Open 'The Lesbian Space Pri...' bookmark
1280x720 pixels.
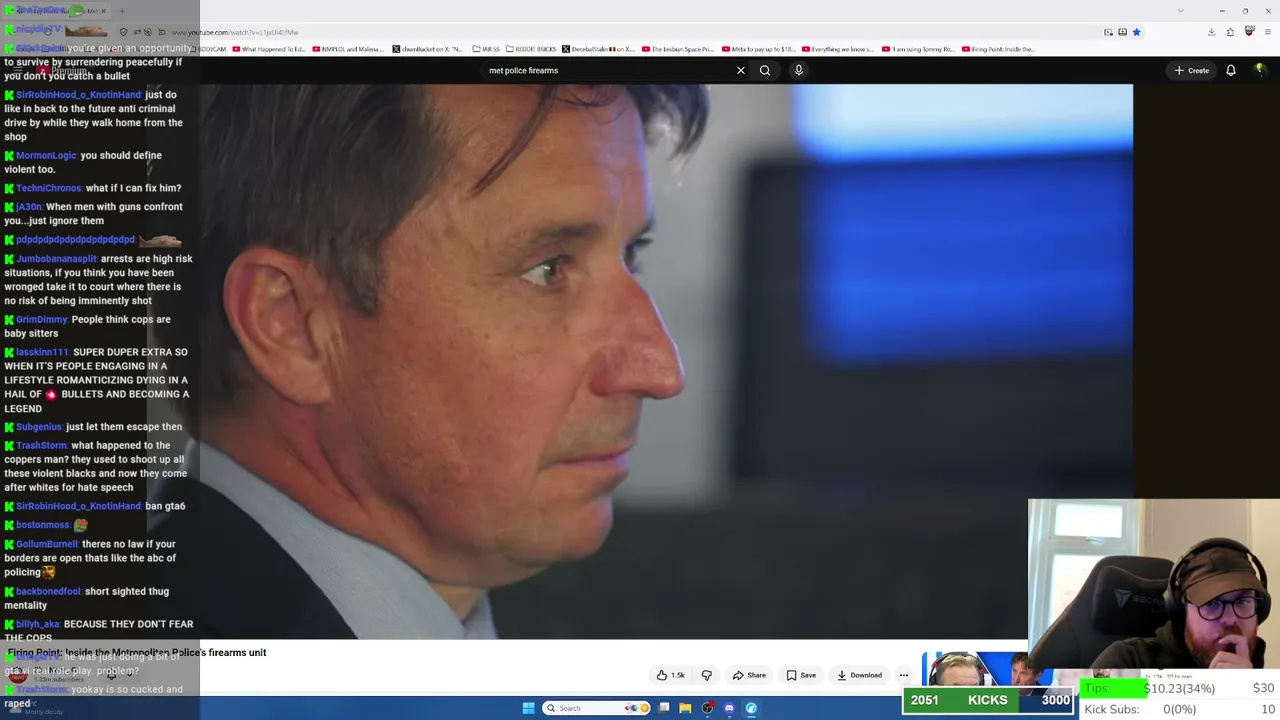pyautogui.click(x=678, y=49)
